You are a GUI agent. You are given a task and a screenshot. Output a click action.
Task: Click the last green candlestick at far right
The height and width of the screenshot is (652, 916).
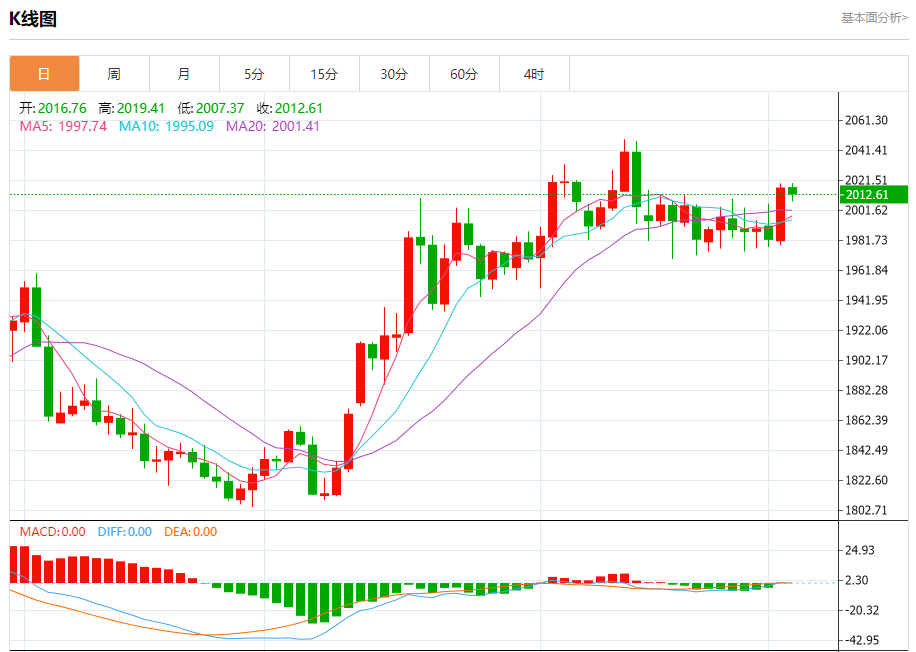click(x=793, y=191)
